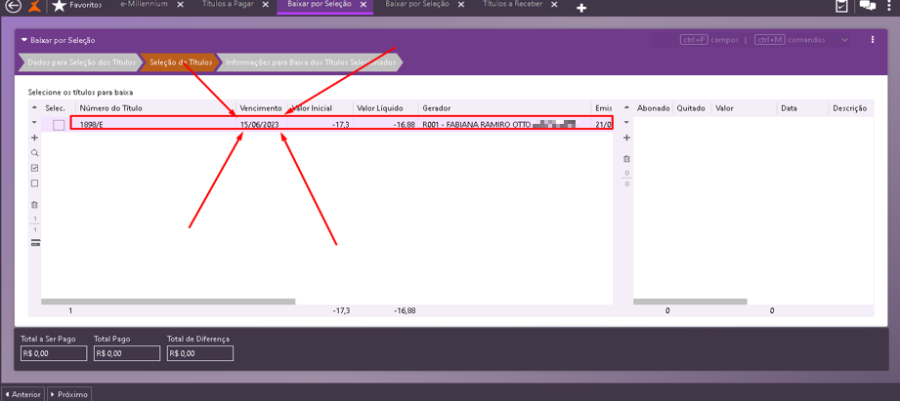Viewport: 900px width, 402px height.
Task: Click the titles grid horizontal scrollbar
Action: (x=168, y=302)
